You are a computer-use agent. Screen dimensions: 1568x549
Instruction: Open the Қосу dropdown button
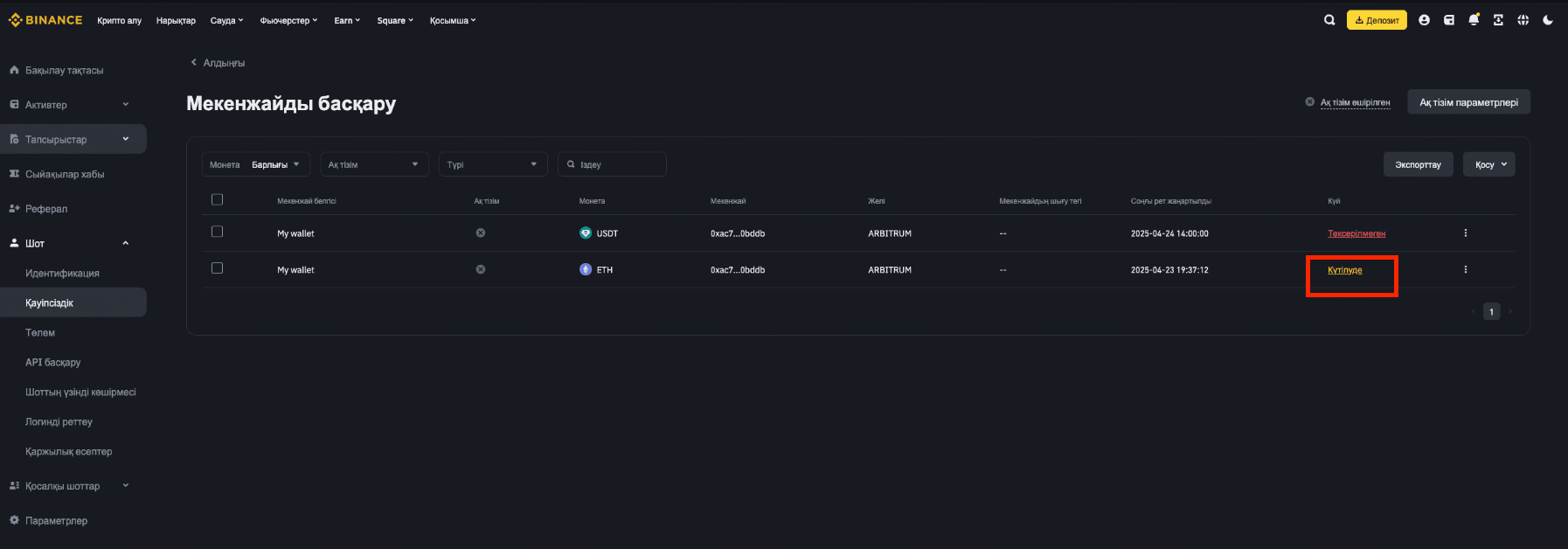(x=1489, y=164)
